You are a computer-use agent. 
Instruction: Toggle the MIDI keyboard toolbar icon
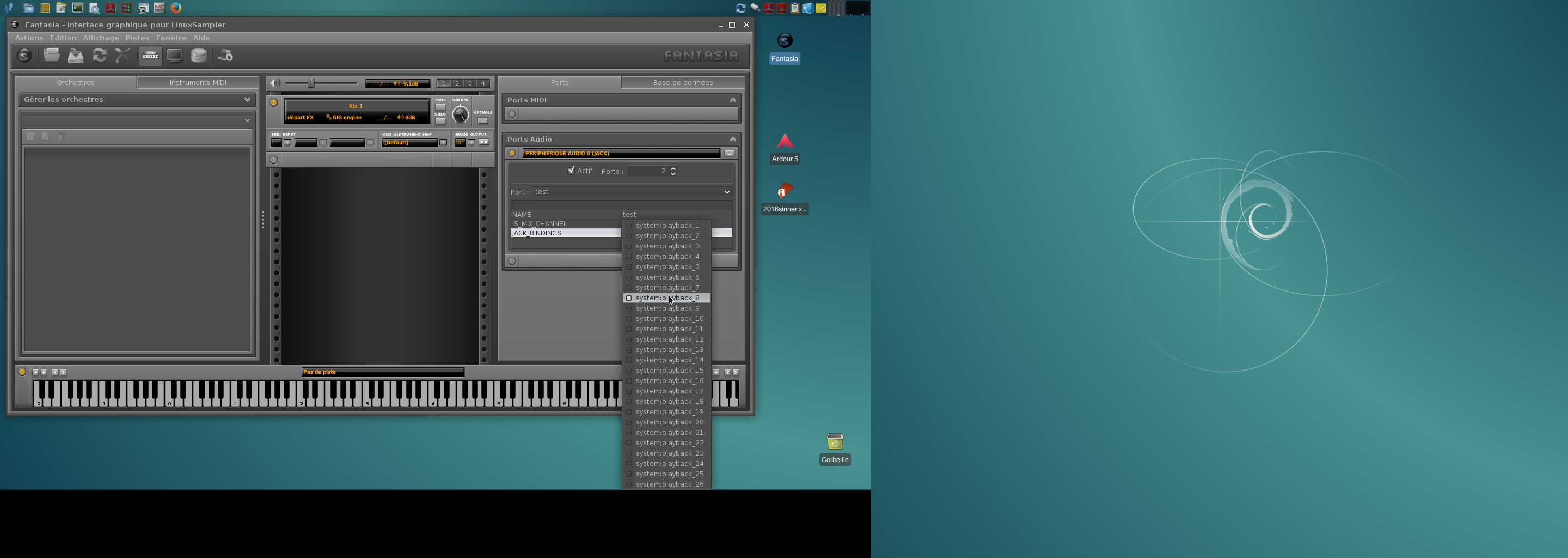pos(150,56)
